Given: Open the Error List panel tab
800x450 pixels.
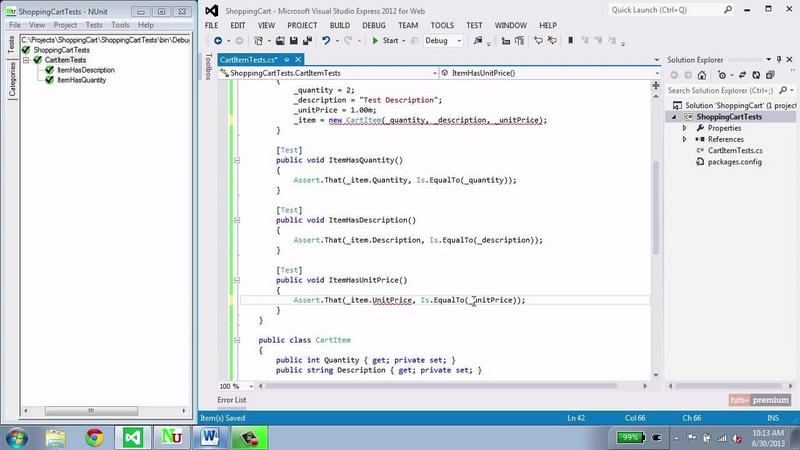Looking at the screenshot, I should click(x=232, y=400).
